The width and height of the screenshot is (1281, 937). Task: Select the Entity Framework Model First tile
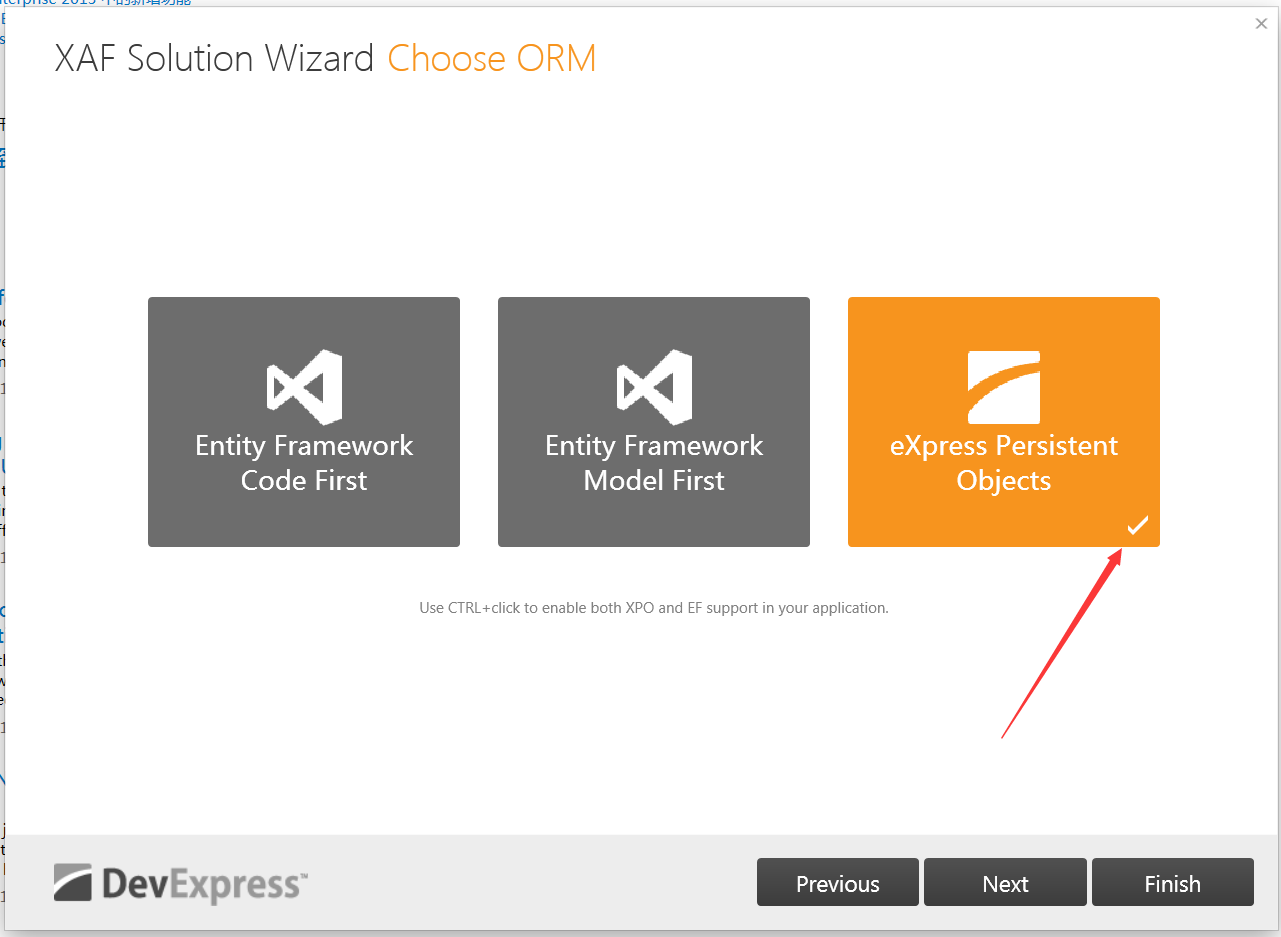(654, 422)
